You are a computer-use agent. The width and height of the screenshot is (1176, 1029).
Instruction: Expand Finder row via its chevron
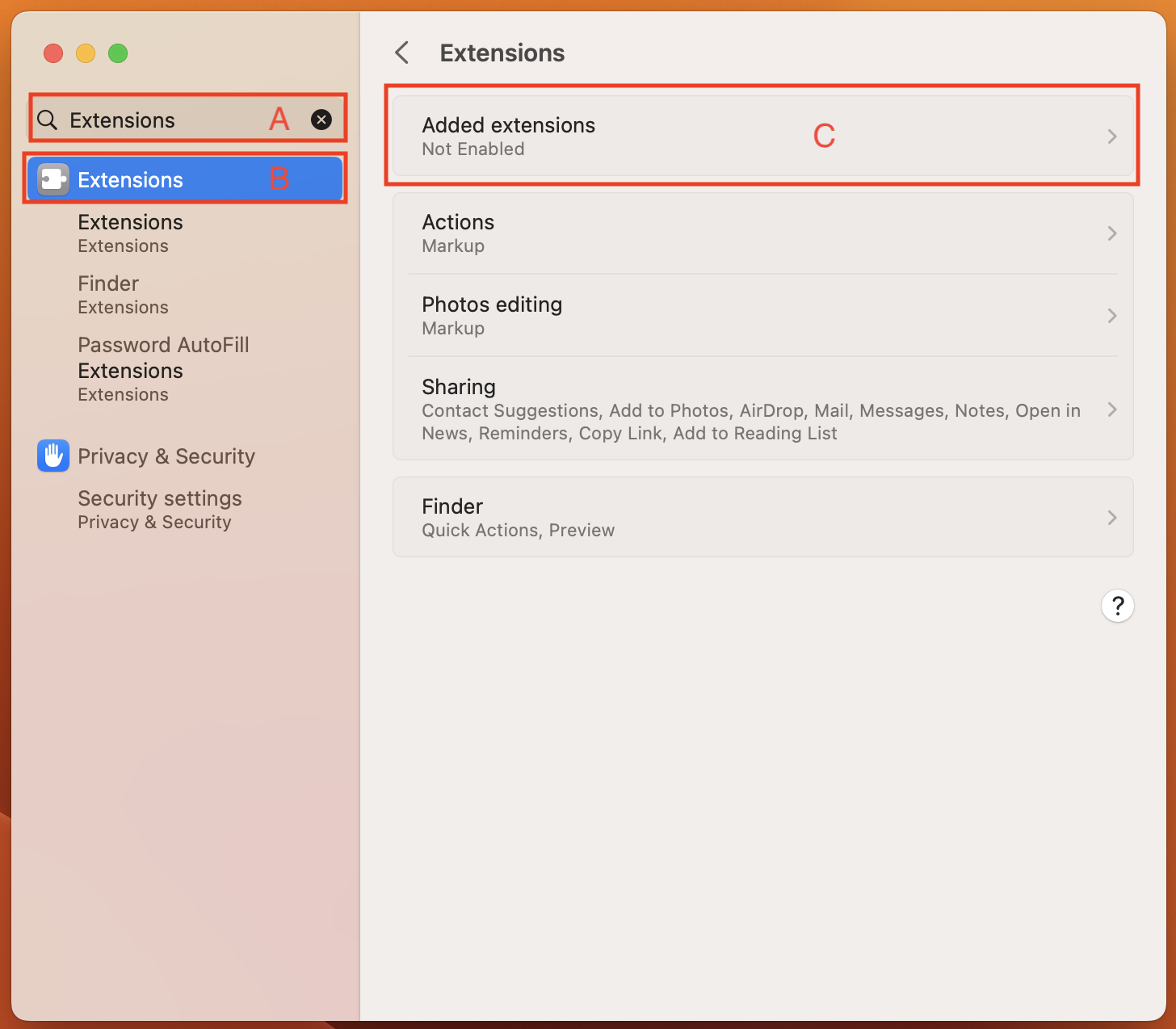click(x=1112, y=518)
